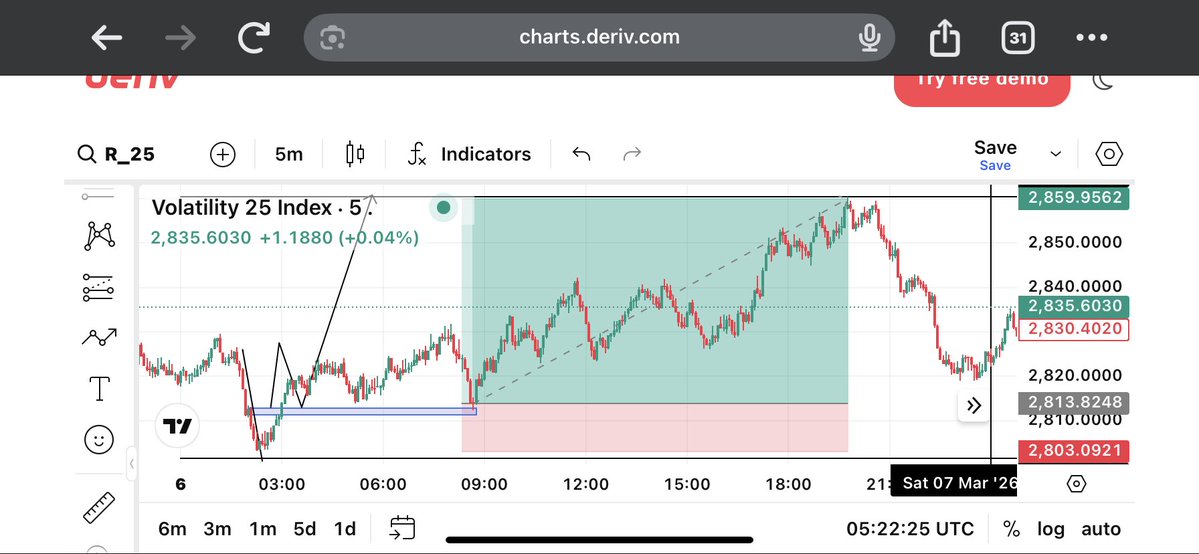This screenshot has height=554, width=1199.
Task: Activate the microphone voice search icon
Action: point(869,37)
